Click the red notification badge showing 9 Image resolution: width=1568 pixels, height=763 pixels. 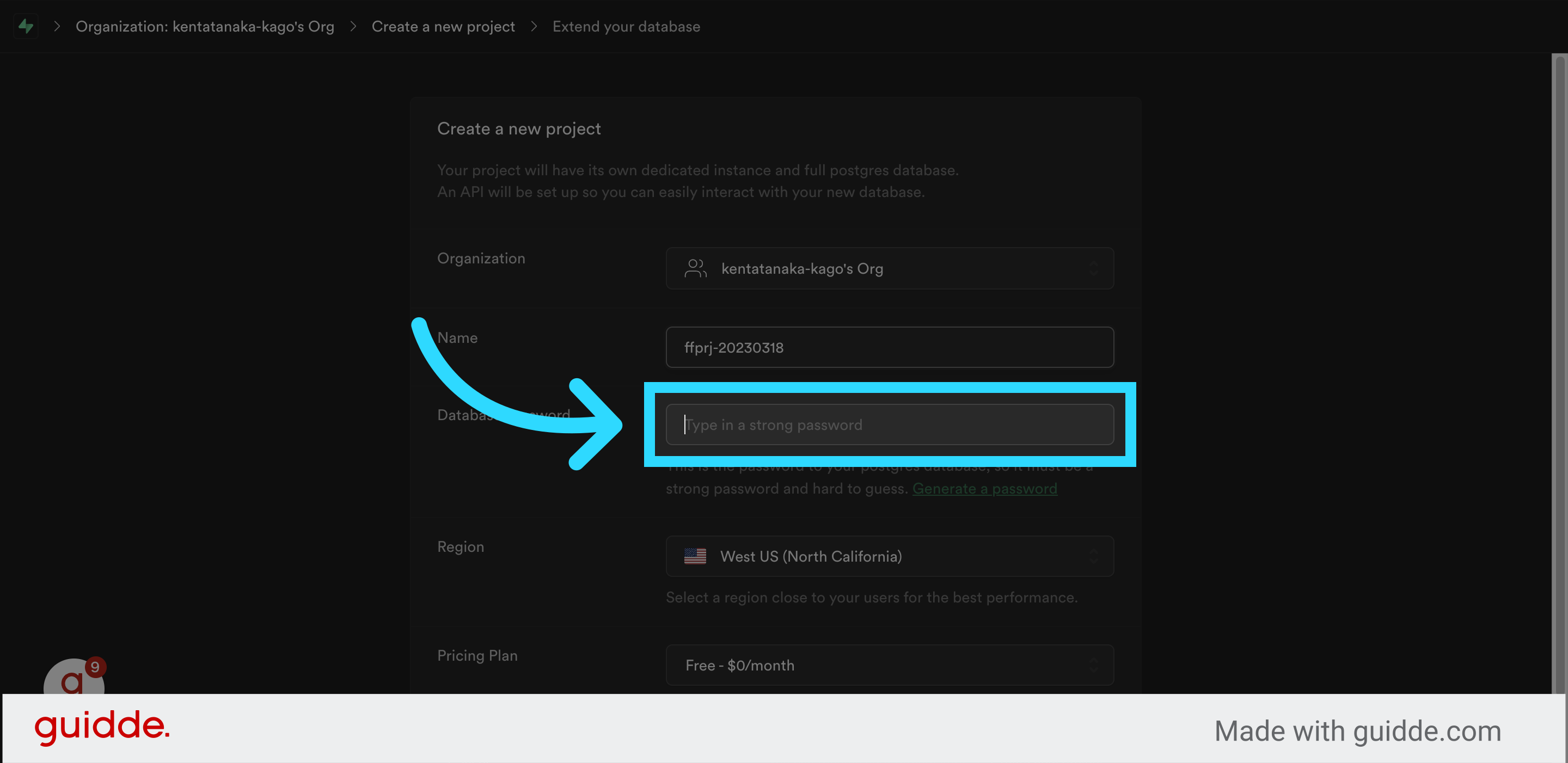[x=96, y=667]
